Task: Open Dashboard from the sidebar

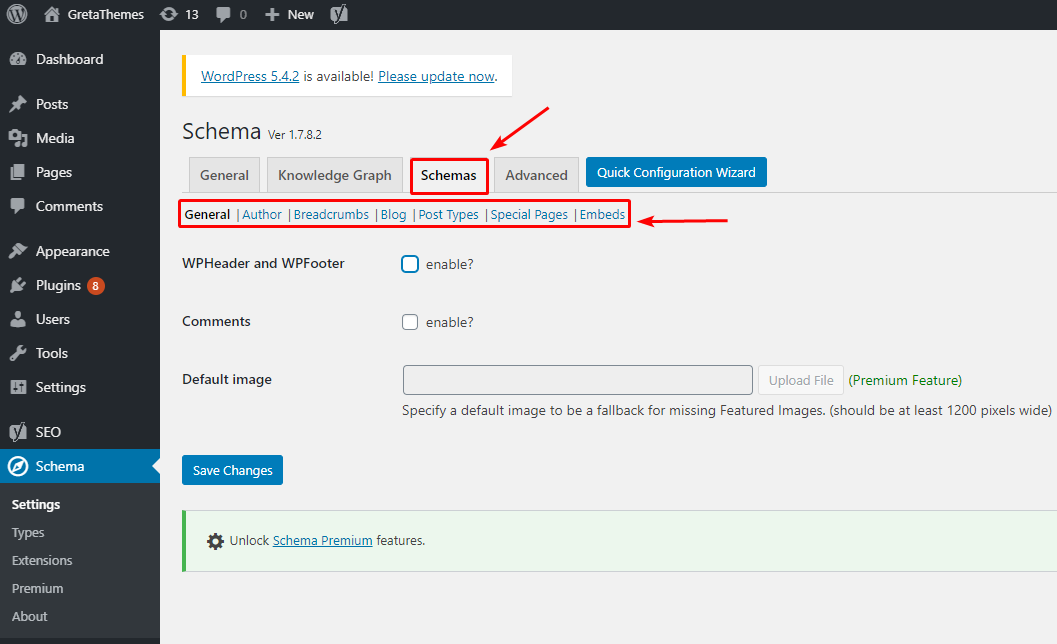Action: [x=69, y=59]
